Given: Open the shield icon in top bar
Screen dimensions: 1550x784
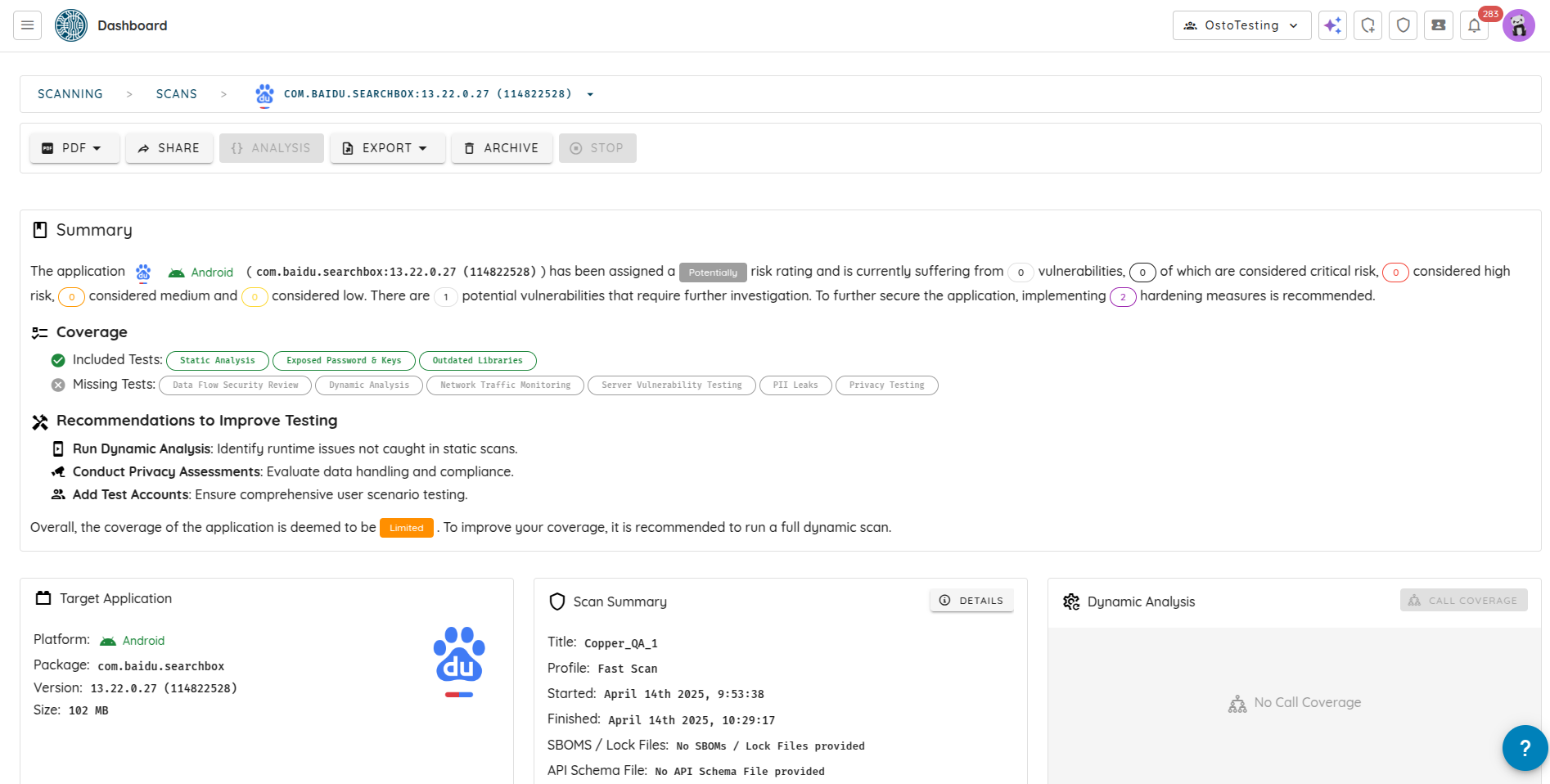Looking at the screenshot, I should (1403, 25).
